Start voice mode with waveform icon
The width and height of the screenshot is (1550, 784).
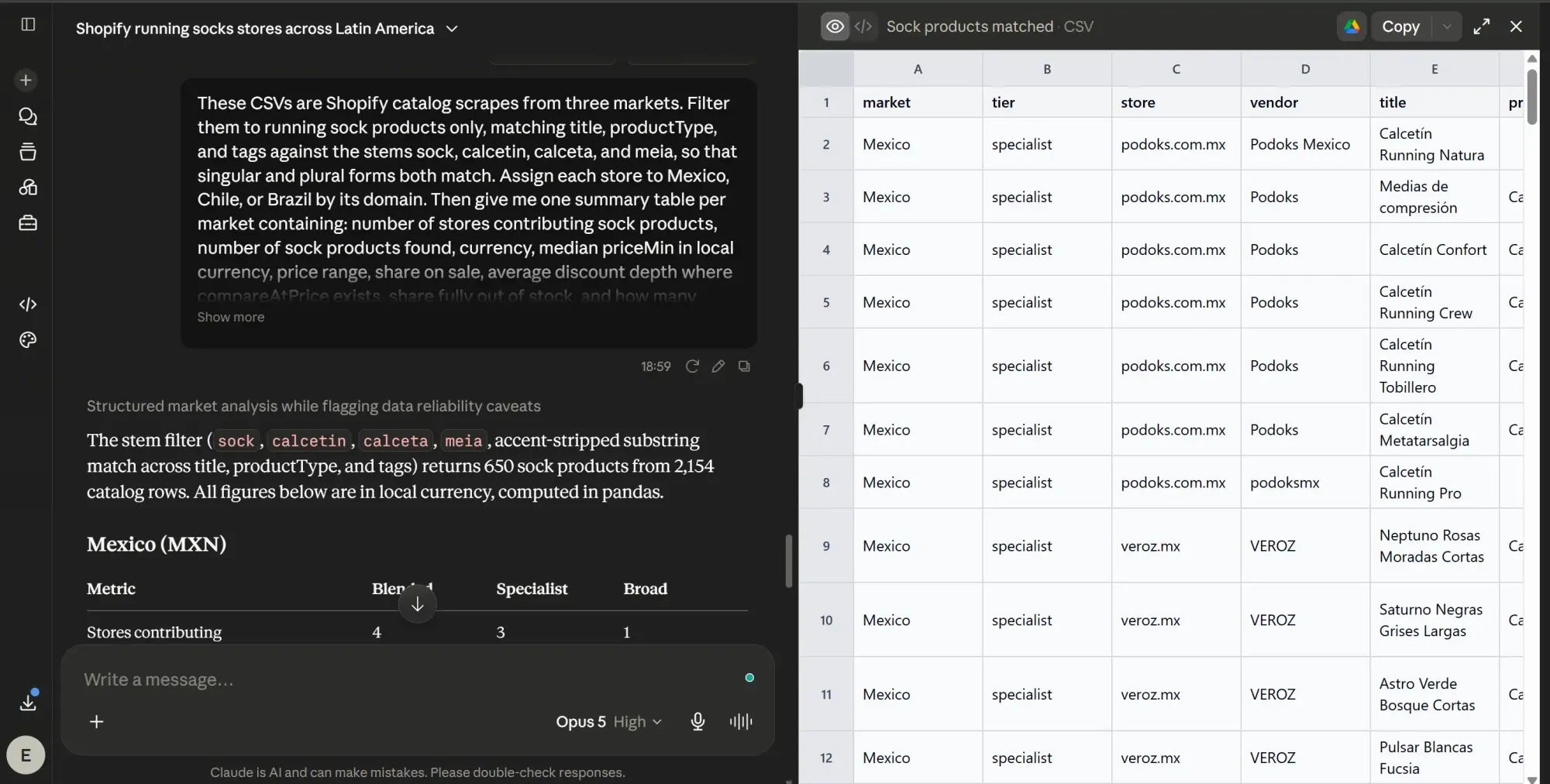click(x=741, y=721)
